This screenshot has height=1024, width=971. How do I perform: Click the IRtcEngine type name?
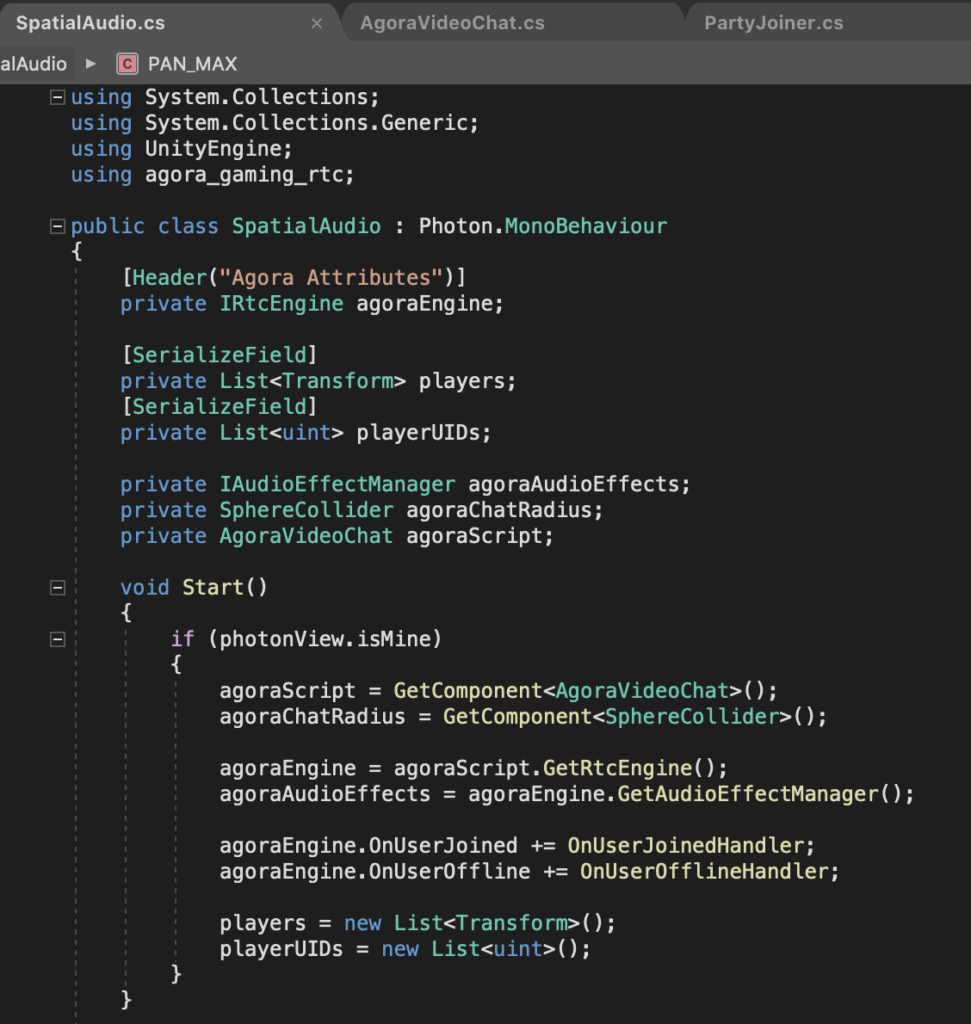(x=281, y=304)
